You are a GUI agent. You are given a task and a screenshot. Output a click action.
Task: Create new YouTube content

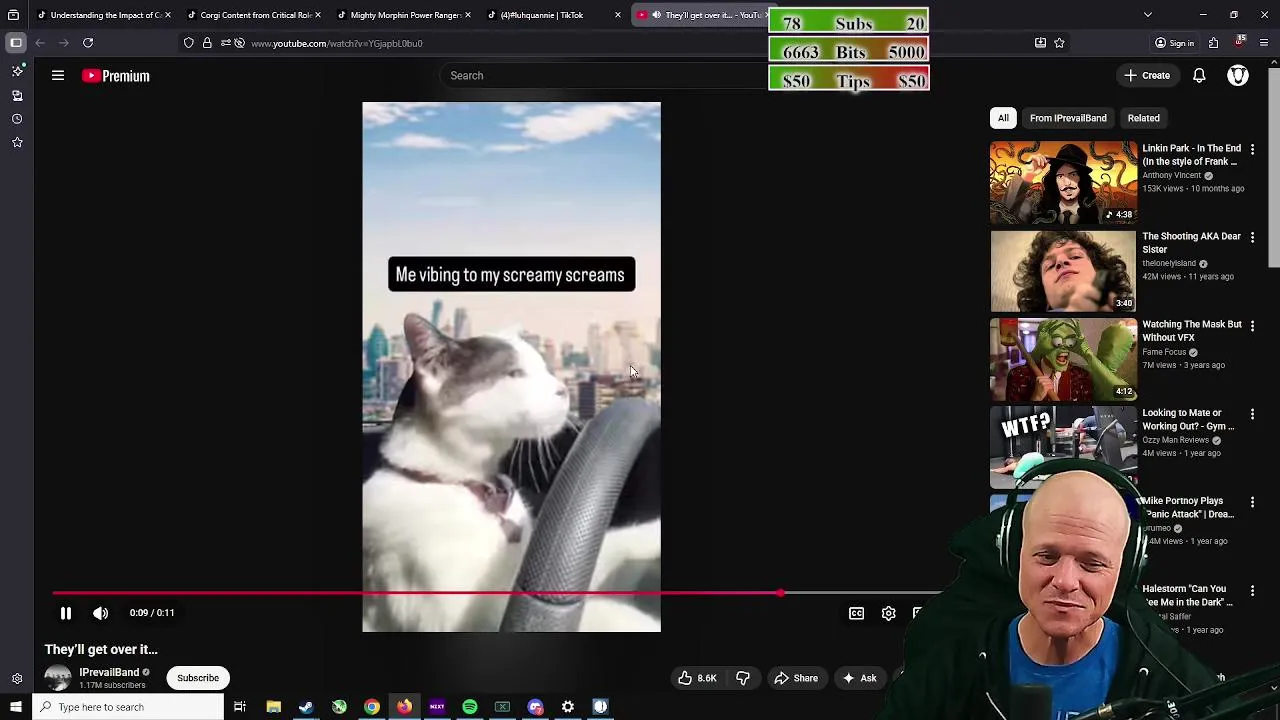1147,75
